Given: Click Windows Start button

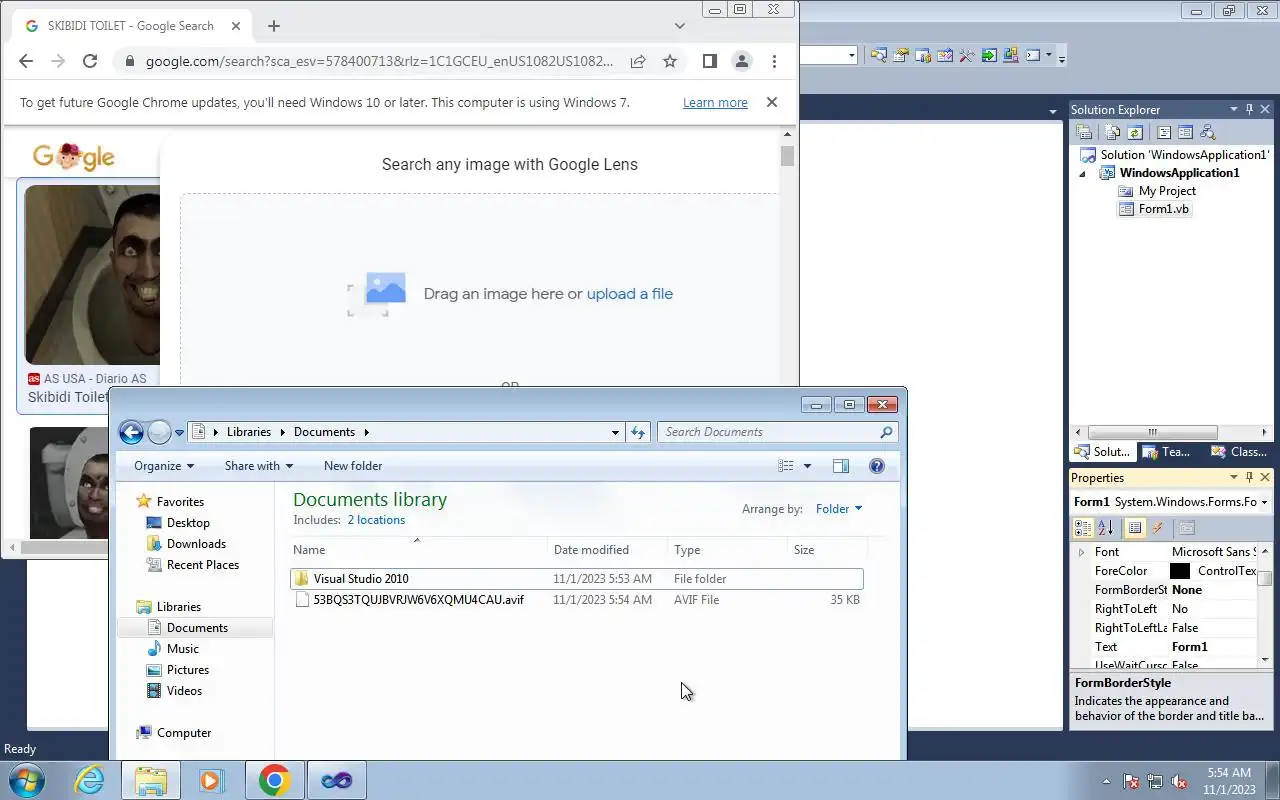Looking at the screenshot, I should coord(26,780).
